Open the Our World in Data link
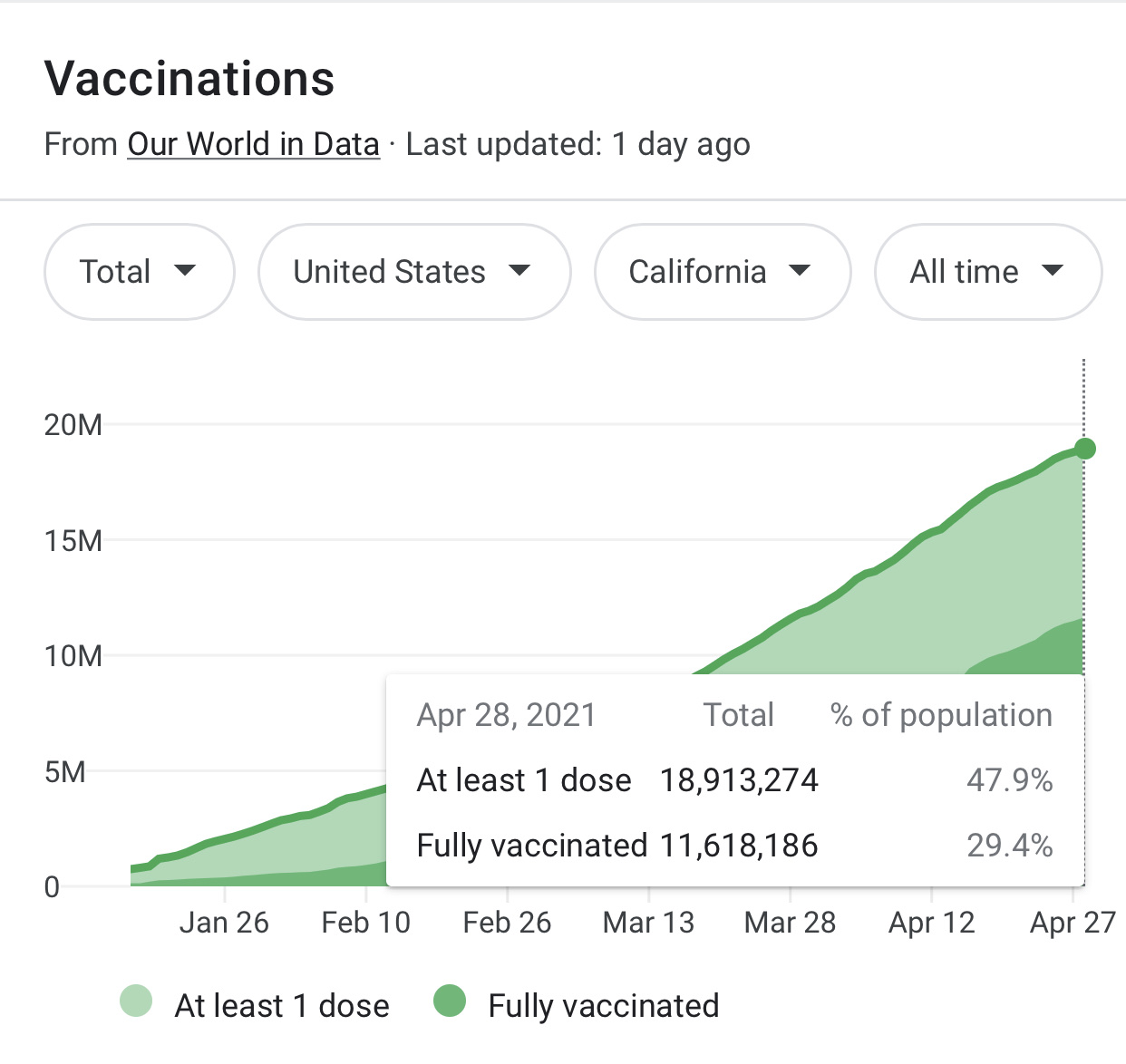1126x1064 pixels. tap(253, 144)
